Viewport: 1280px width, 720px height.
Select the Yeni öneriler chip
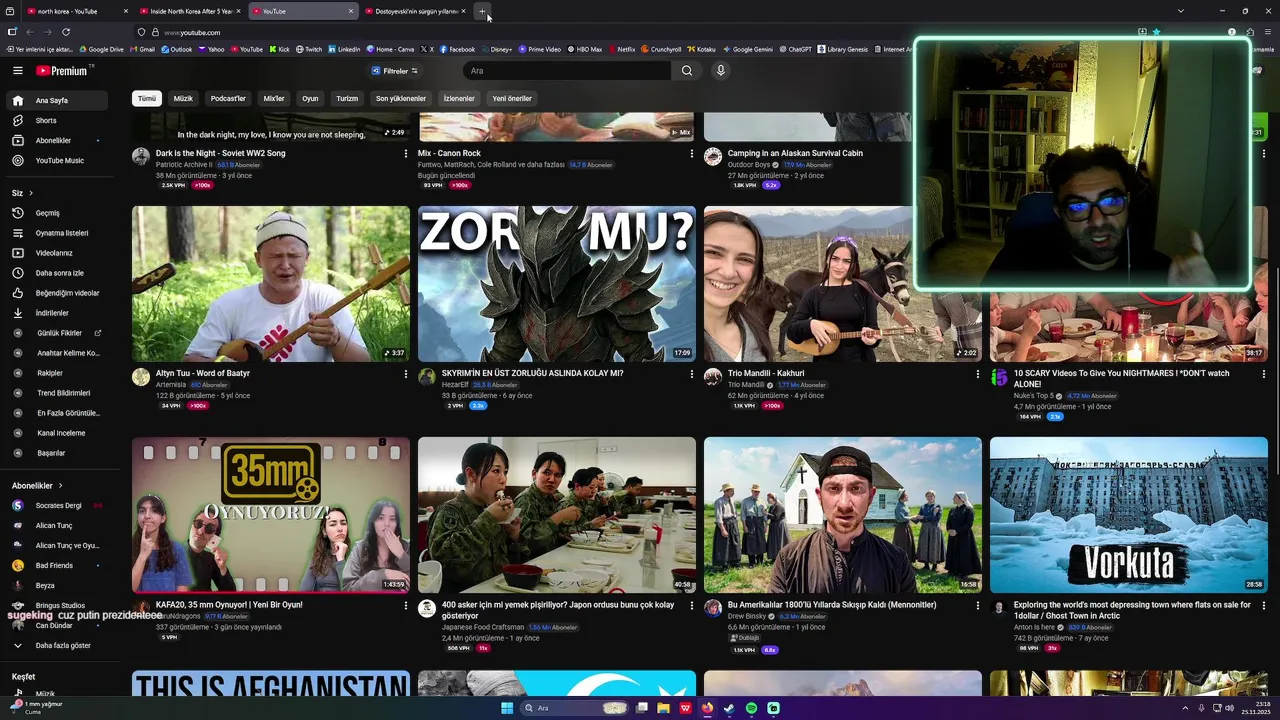(x=512, y=98)
